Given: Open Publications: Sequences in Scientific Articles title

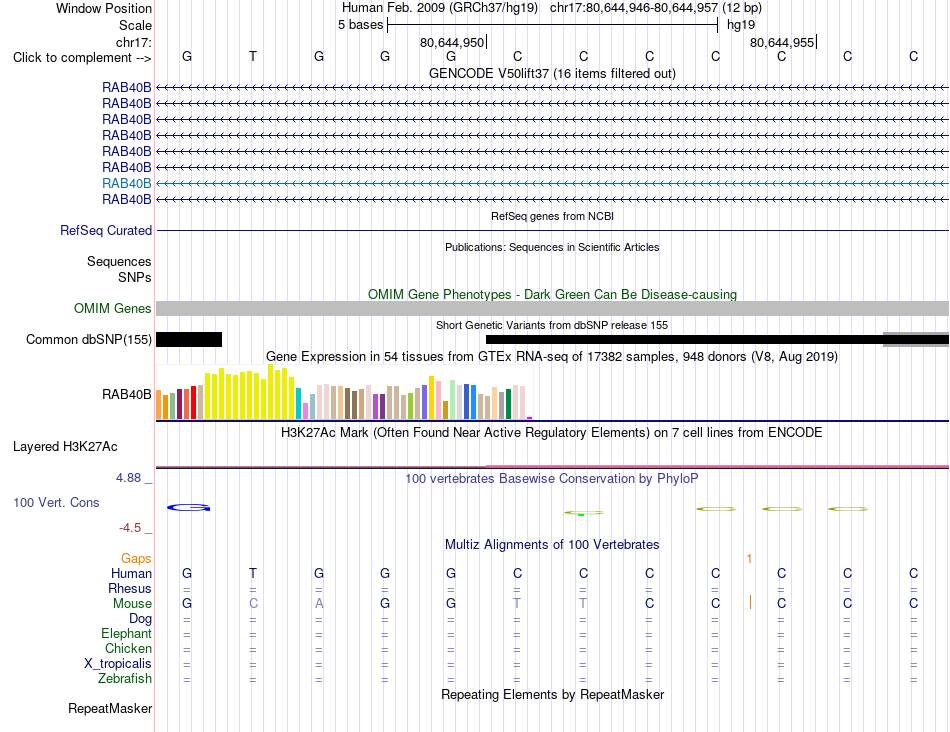Looking at the screenshot, I should pyautogui.click(x=552, y=247).
